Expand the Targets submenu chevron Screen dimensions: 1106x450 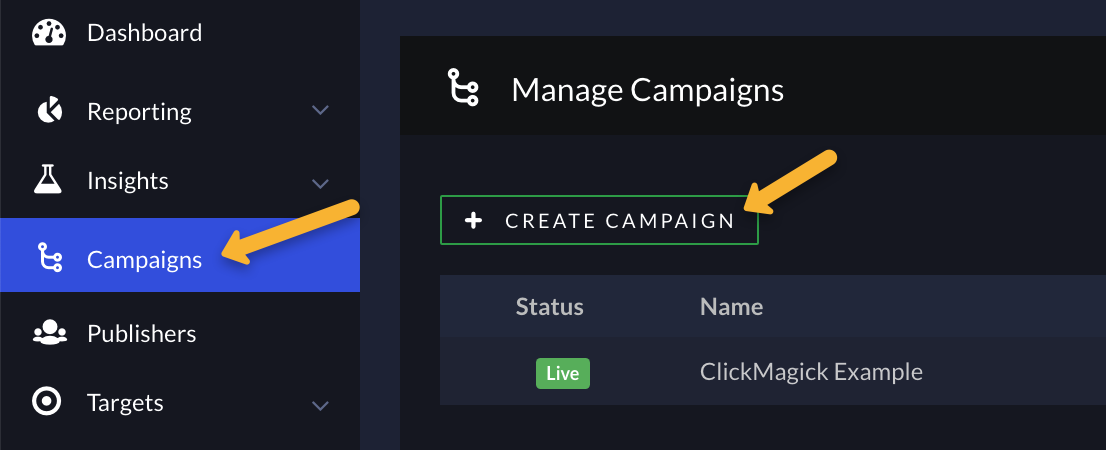point(320,406)
